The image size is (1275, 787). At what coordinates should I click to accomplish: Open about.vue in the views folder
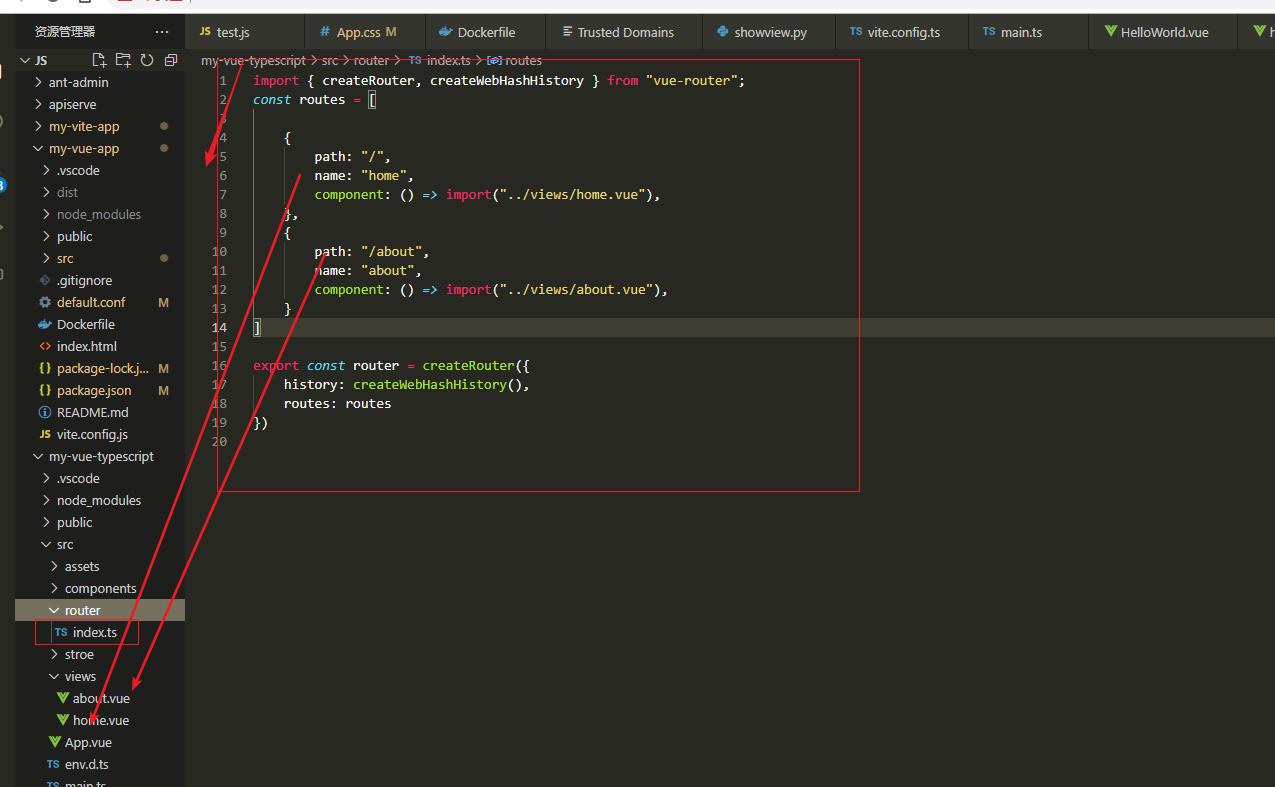101,698
